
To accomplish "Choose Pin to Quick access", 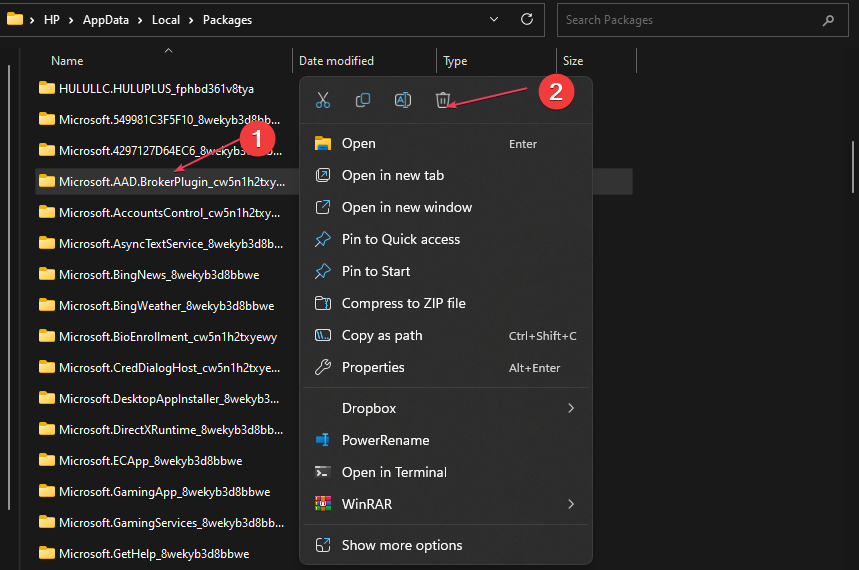I will click(x=446, y=239).
